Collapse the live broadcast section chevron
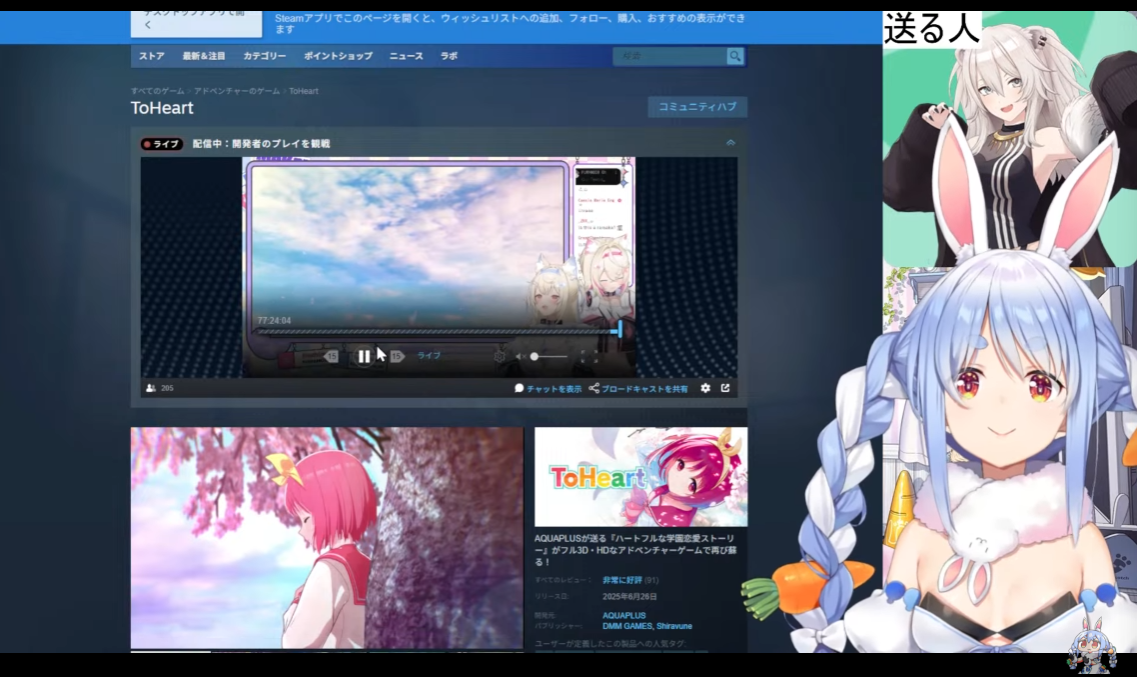Screen dimensions: 1137x677 pyautogui.click(x=730, y=144)
